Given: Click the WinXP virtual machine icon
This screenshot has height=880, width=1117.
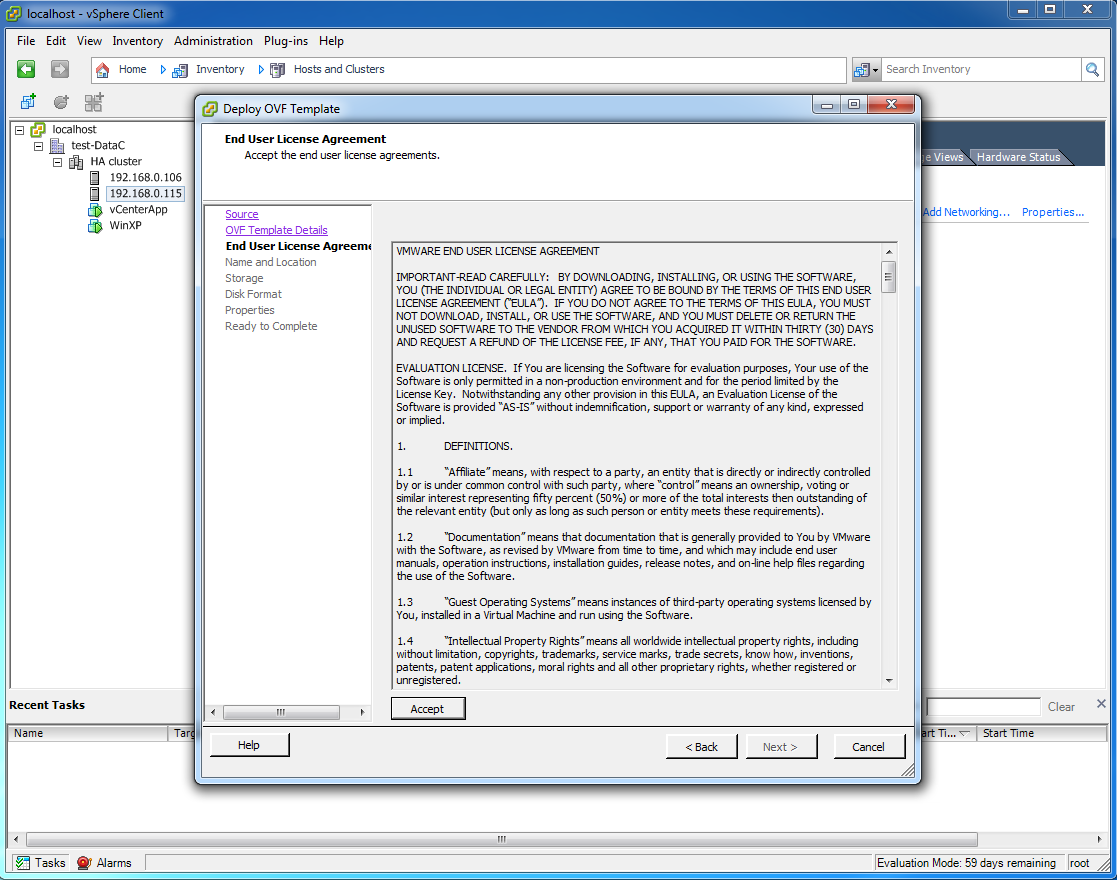Looking at the screenshot, I should [95, 226].
